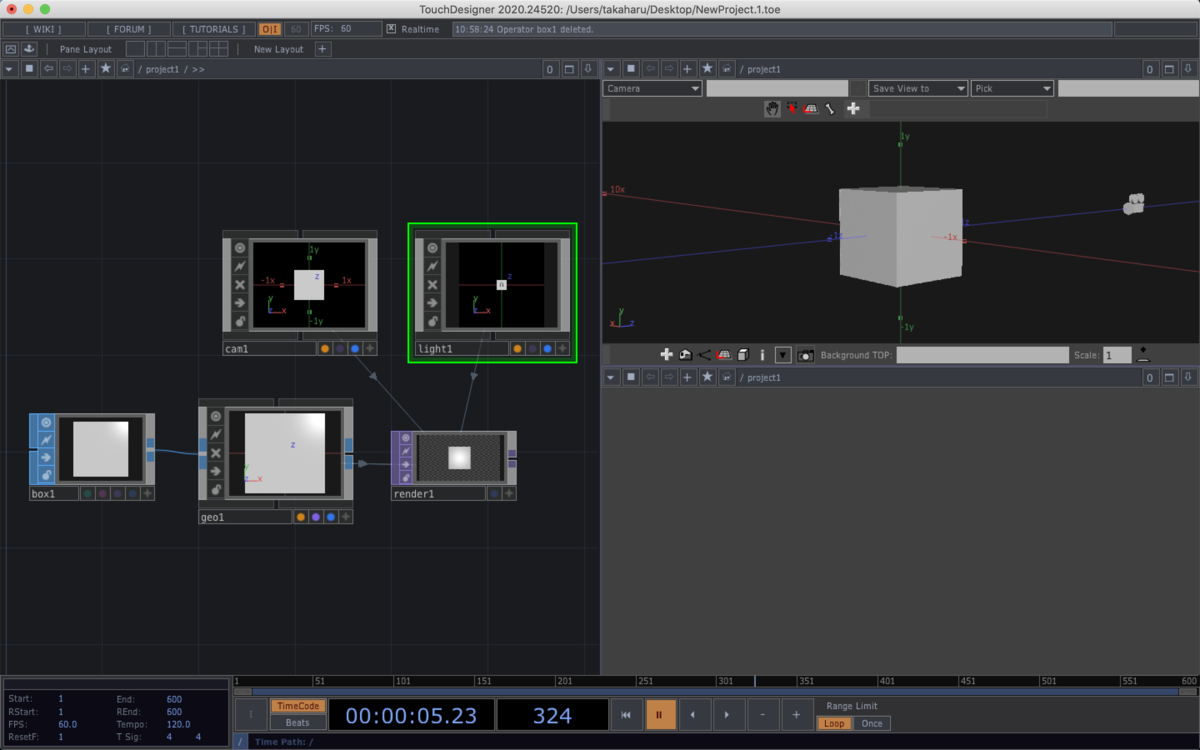The height and width of the screenshot is (750, 1200).
Task: Expand the >> path in network pane bar
Action: (x=198, y=70)
